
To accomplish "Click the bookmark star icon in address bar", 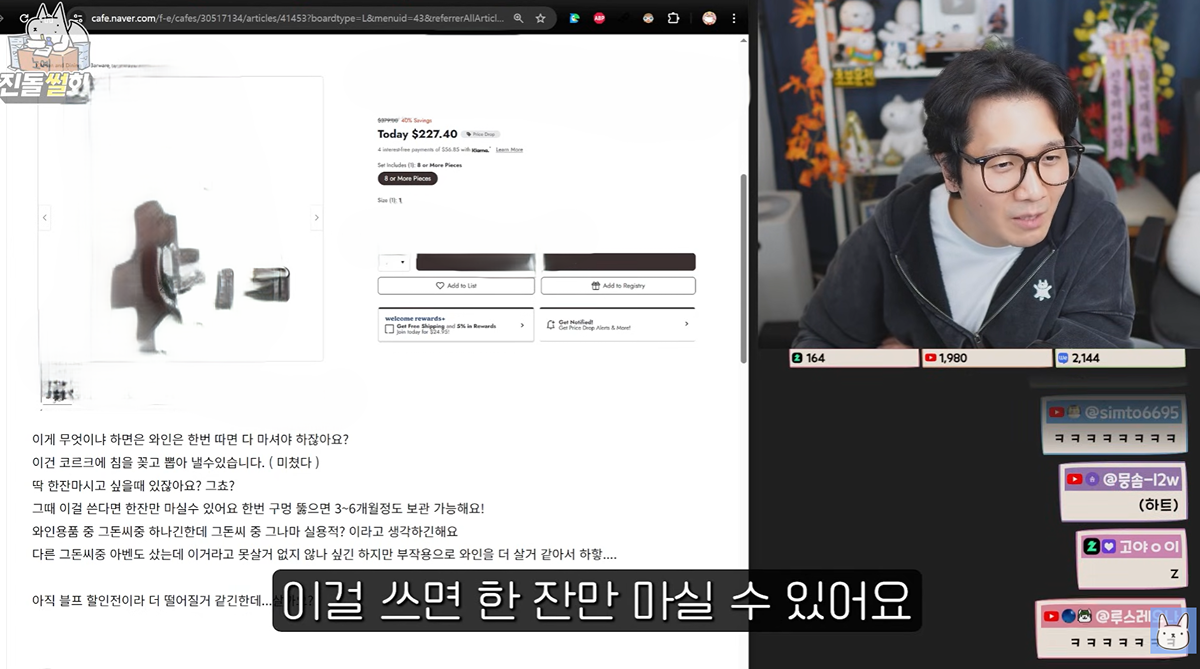I will pos(540,18).
